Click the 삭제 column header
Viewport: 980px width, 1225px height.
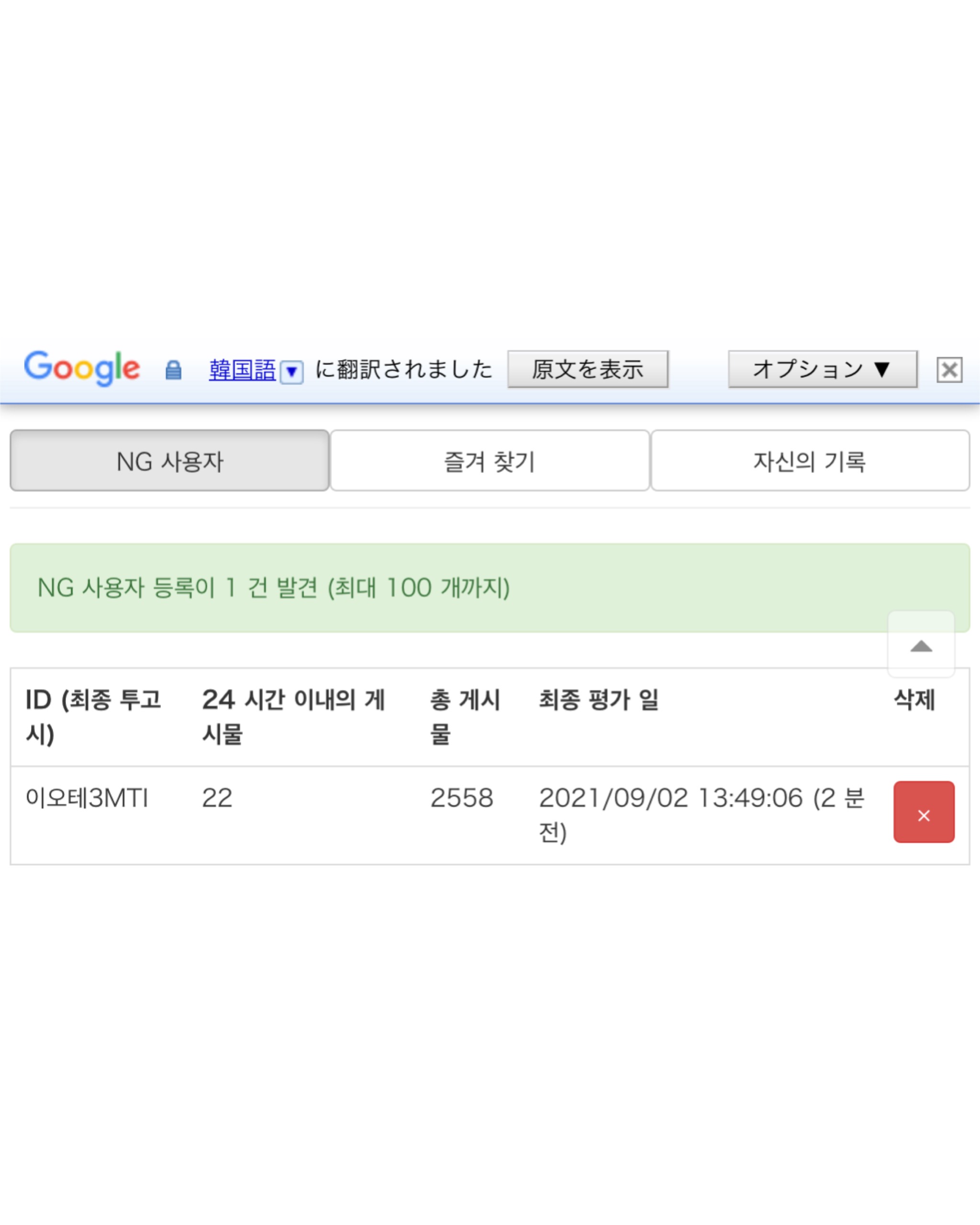click(914, 700)
